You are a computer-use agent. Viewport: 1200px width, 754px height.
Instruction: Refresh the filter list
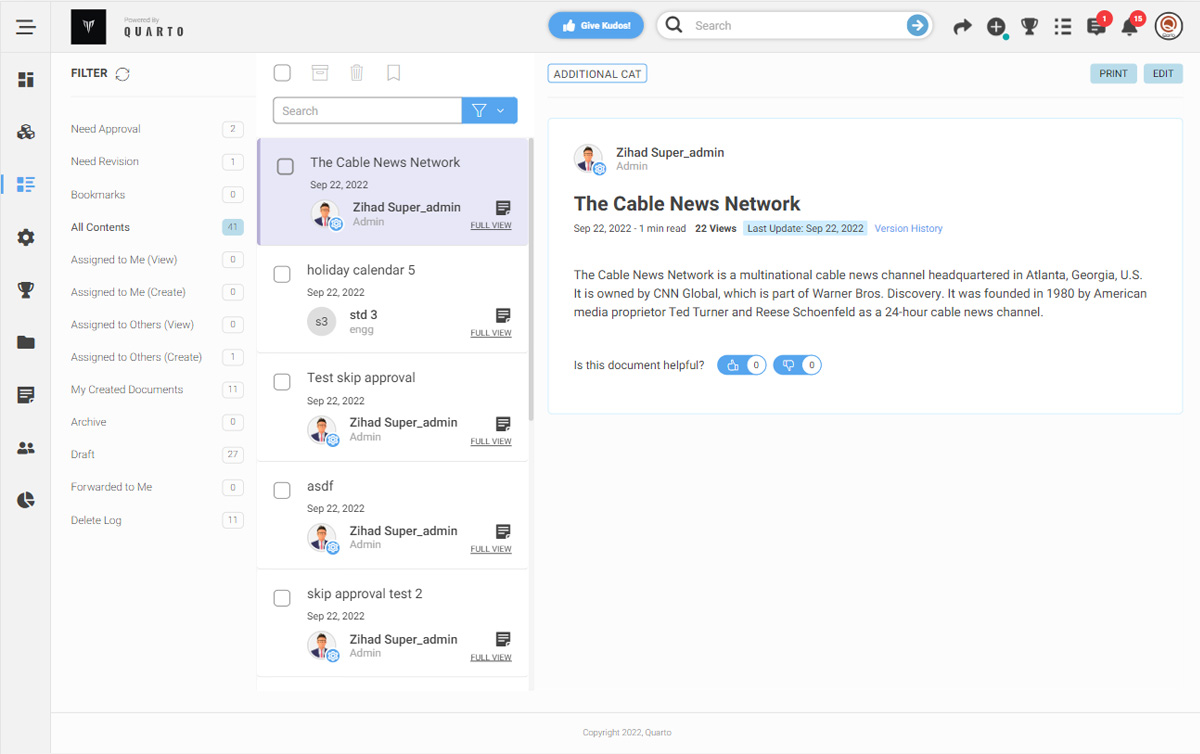(x=123, y=74)
